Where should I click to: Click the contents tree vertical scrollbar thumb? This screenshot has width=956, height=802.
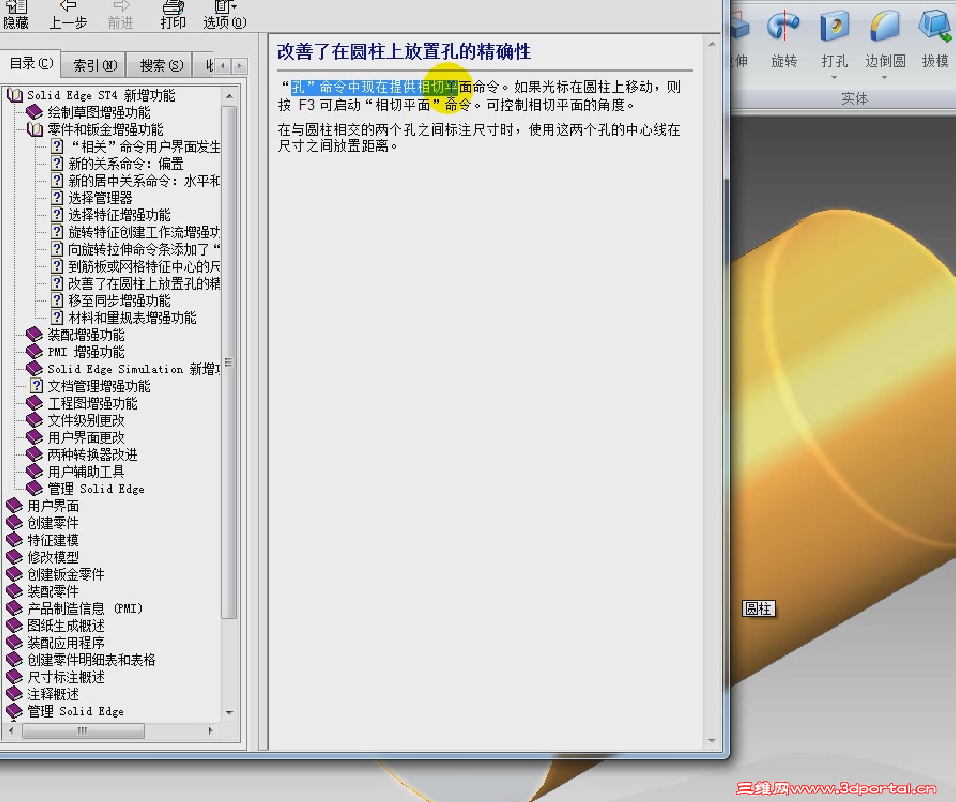tap(229, 363)
